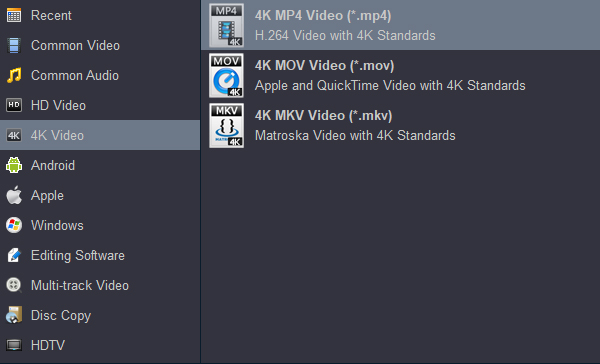Image resolution: width=600 pixels, height=364 pixels.
Task: Click the green Android robot icon
Action: [x=14, y=165]
